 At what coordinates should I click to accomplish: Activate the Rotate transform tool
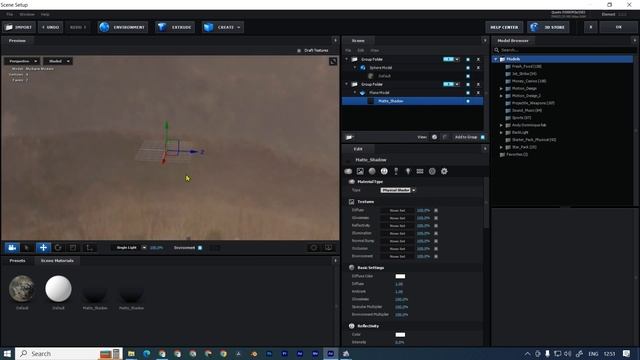coord(58,247)
